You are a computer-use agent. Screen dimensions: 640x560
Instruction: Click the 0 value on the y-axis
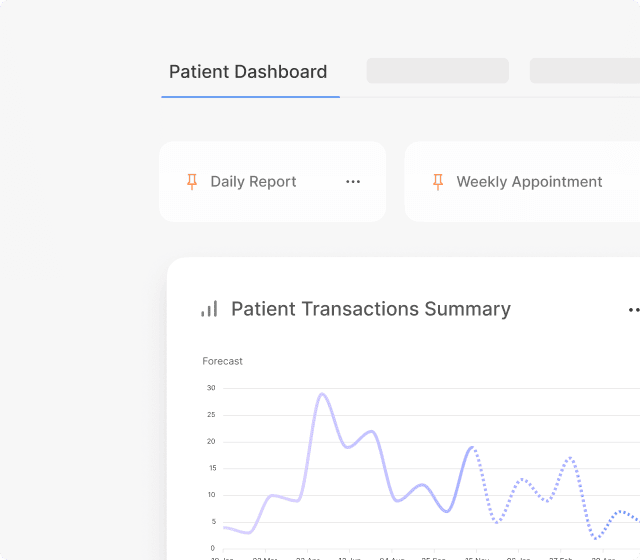pos(212,548)
